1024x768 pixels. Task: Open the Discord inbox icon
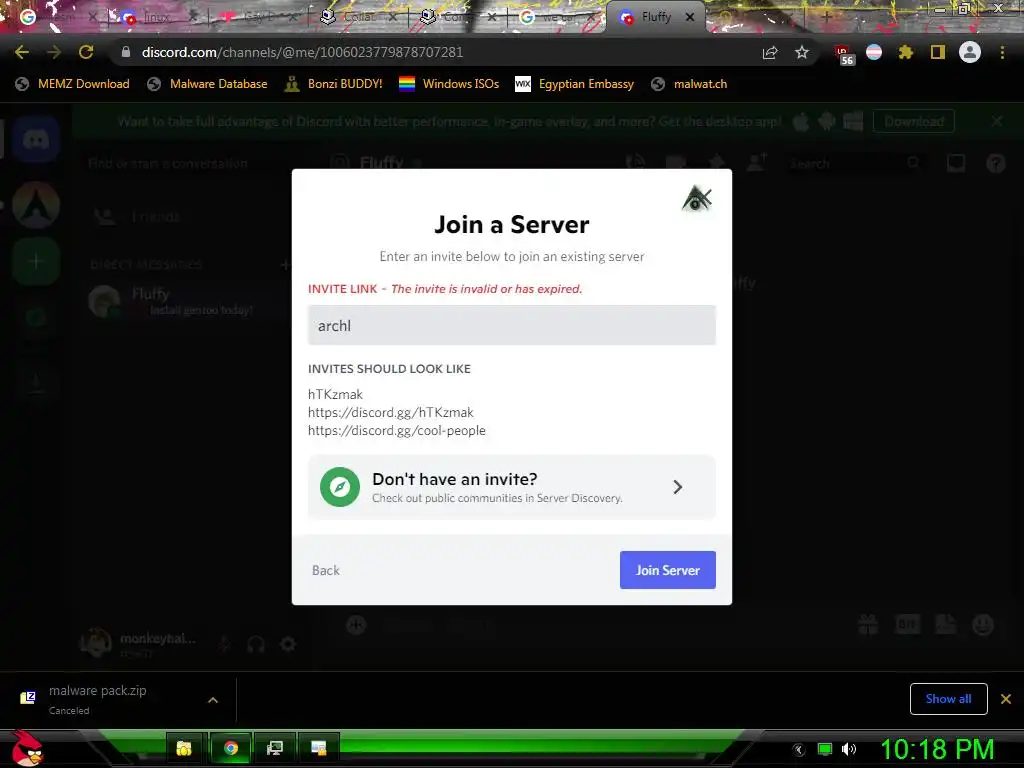pyautogui.click(x=956, y=163)
